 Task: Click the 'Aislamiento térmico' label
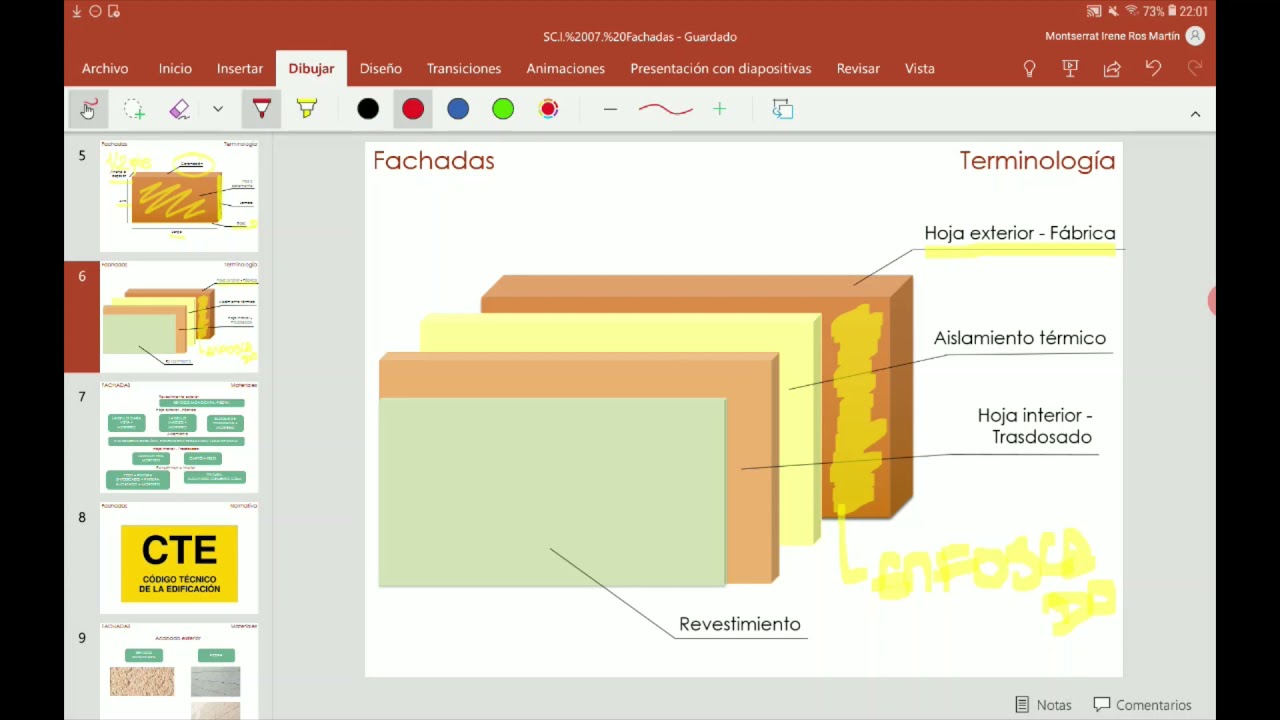pyautogui.click(x=1020, y=338)
